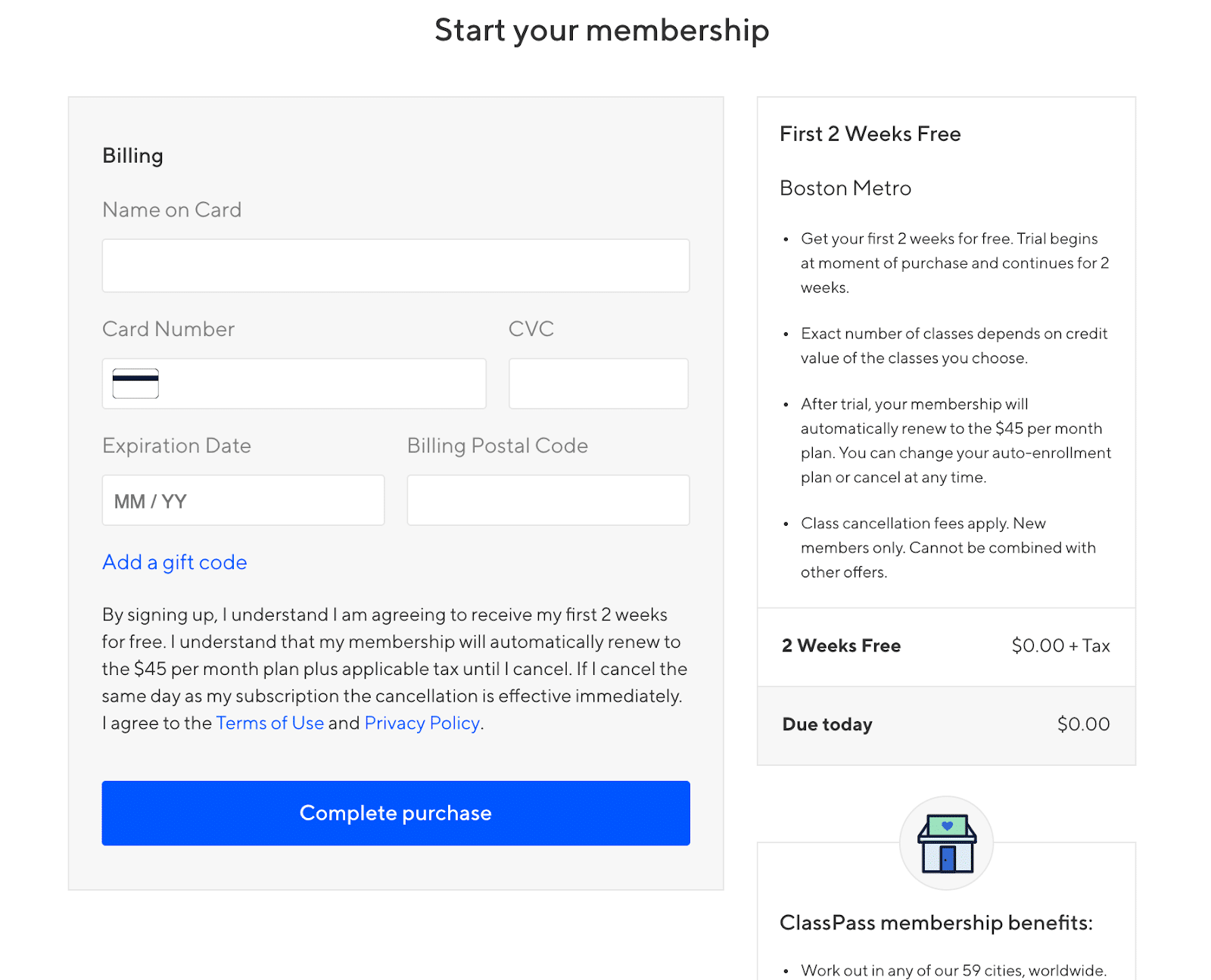1211x980 pixels.
Task: Click into the Card Number input
Action: point(294,384)
